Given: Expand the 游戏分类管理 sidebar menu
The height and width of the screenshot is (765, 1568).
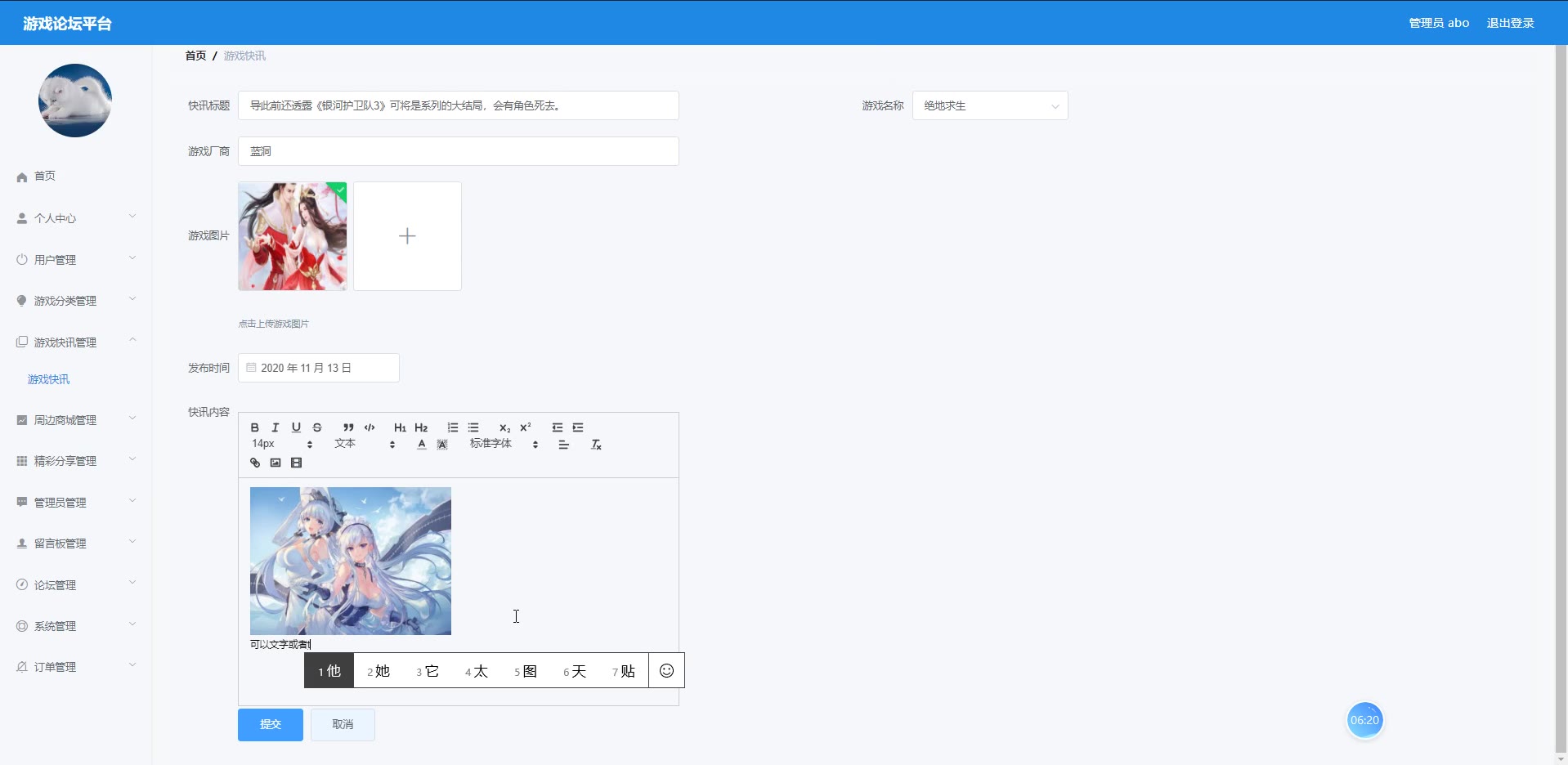Looking at the screenshot, I should coord(75,301).
